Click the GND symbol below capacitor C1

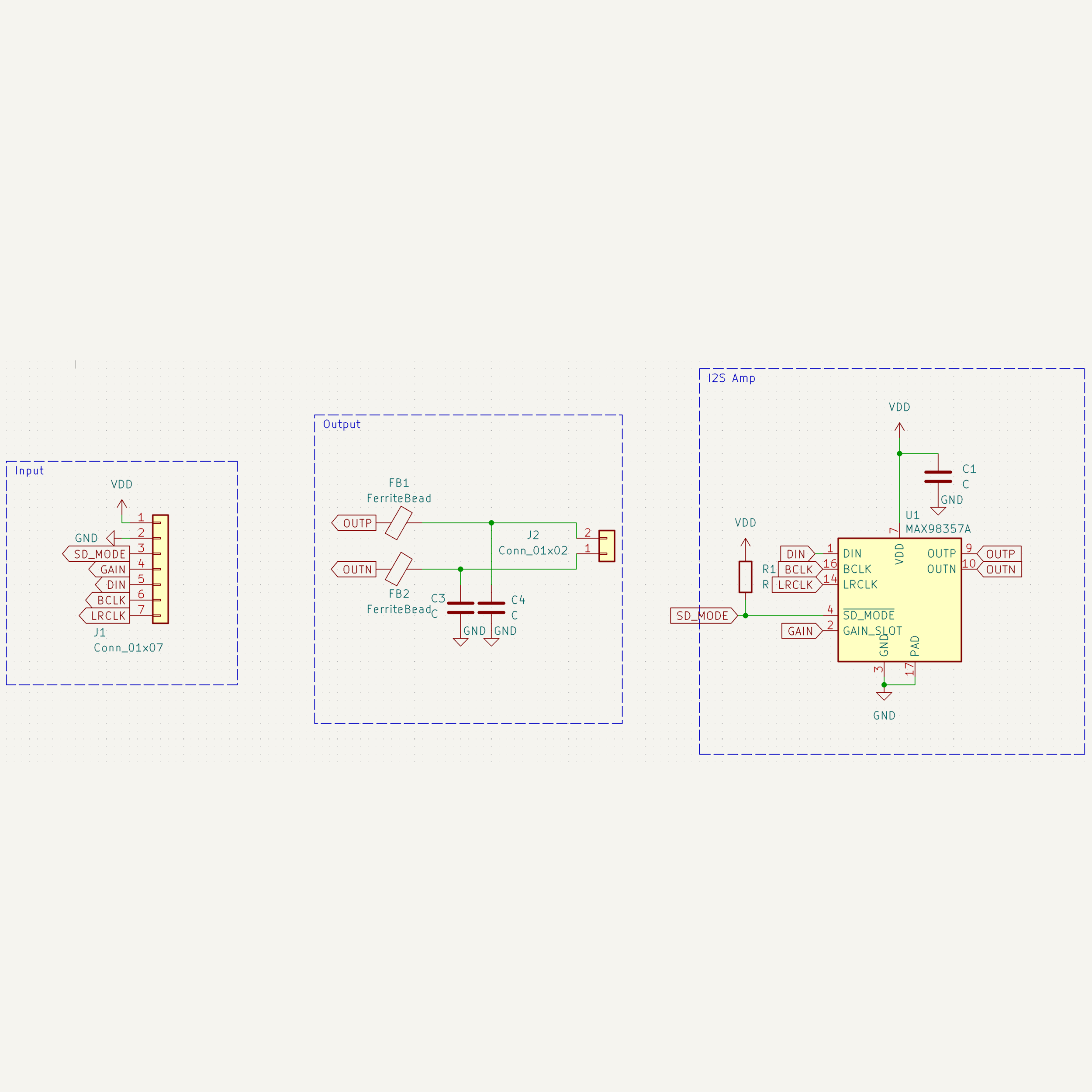click(x=938, y=511)
